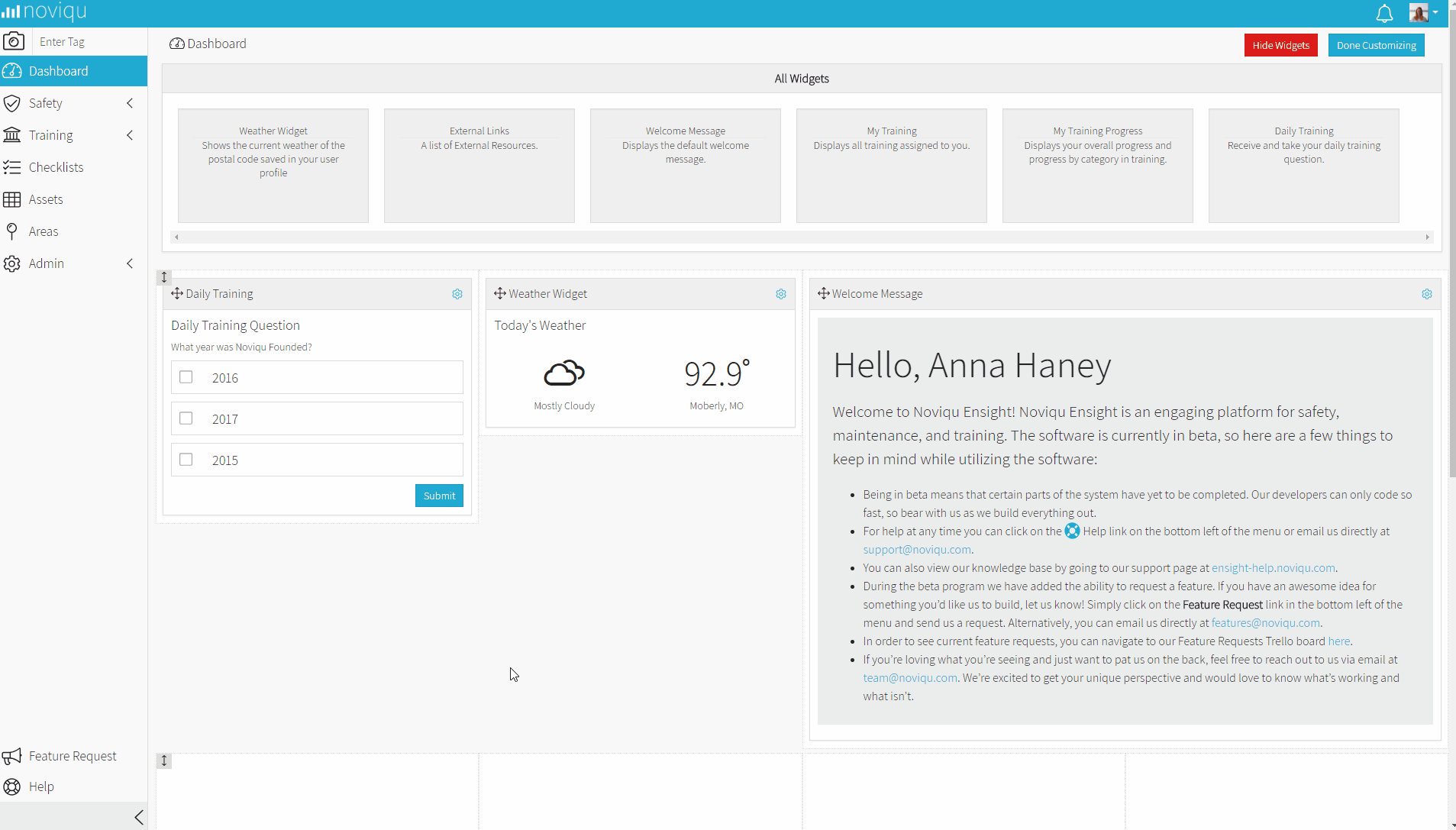Click the Dashboard gauge icon in sidebar
1456x830 pixels.
coord(11,71)
